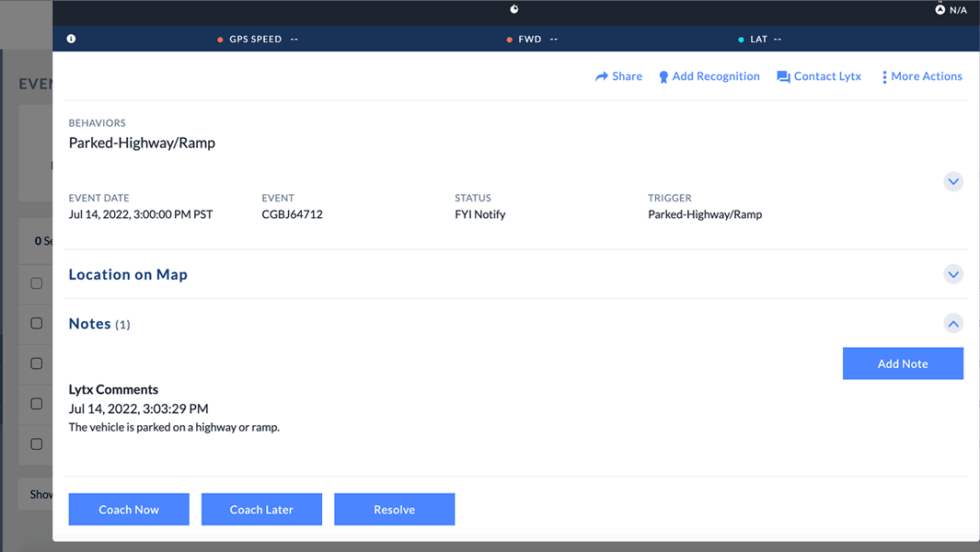Click the Add Note button
This screenshot has height=552, width=980.
coord(902,364)
